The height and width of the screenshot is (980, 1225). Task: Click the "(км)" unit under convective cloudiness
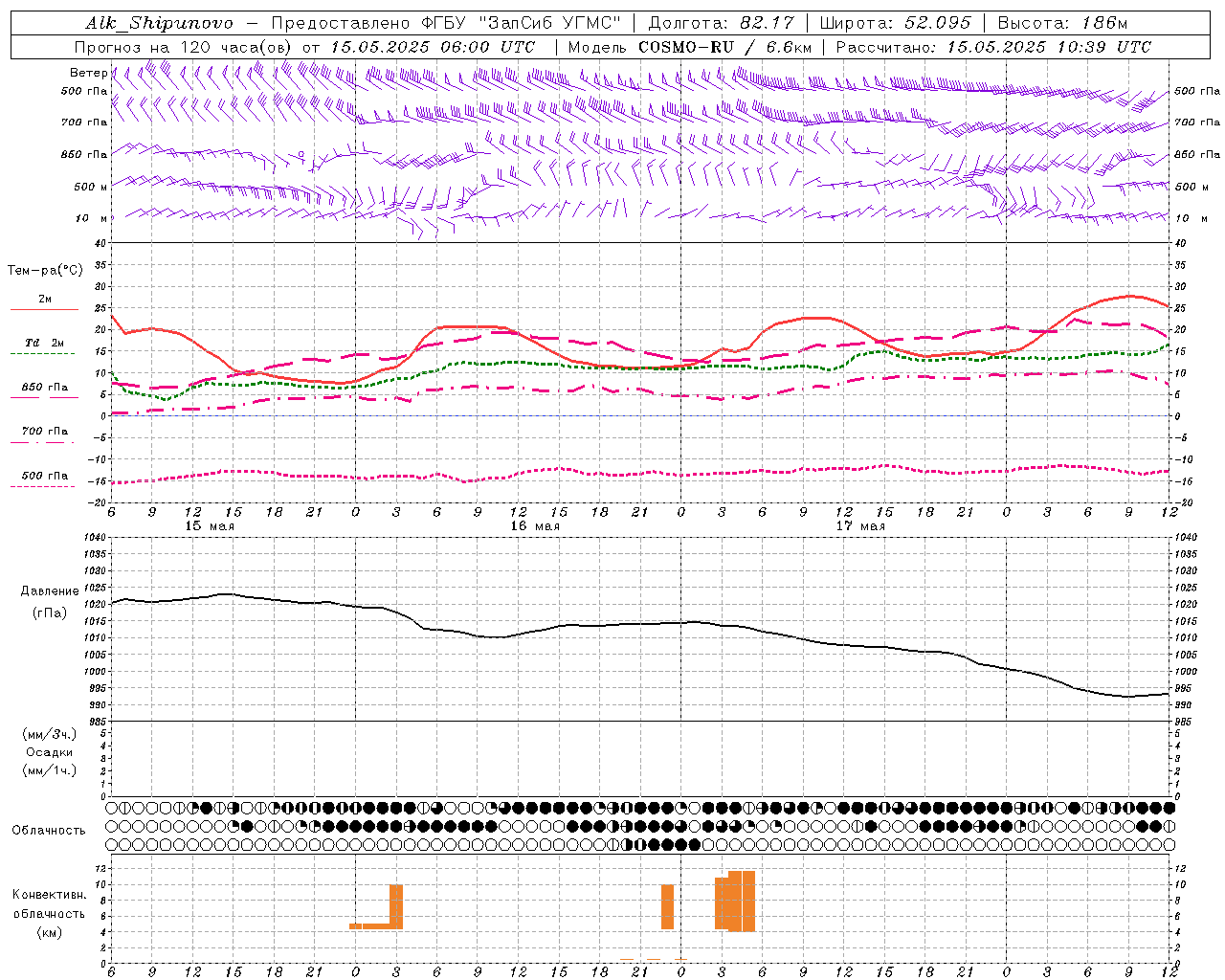pyautogui.click(x=50, y=932)
